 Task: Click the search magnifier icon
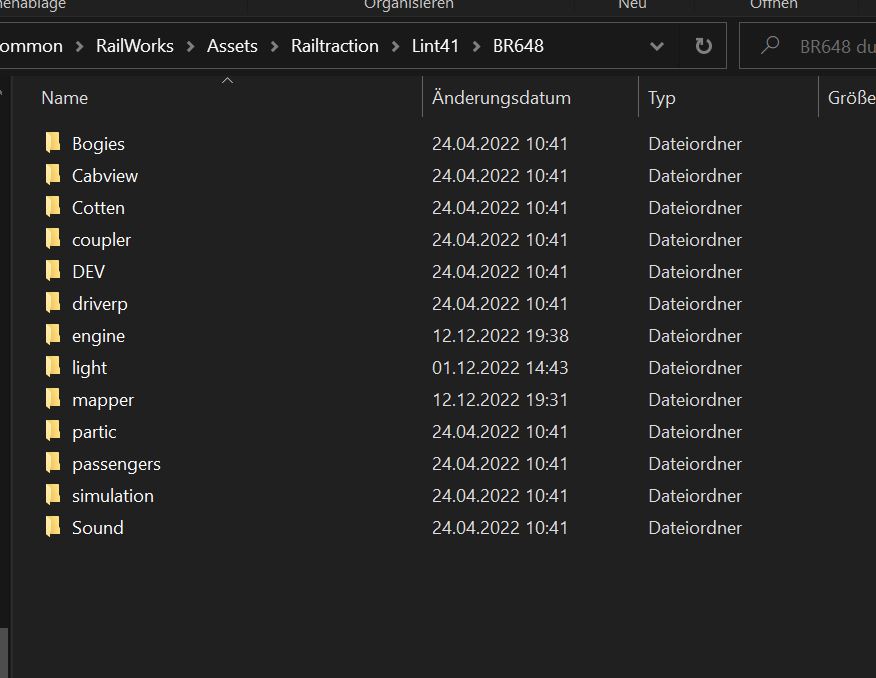[770, 46]
